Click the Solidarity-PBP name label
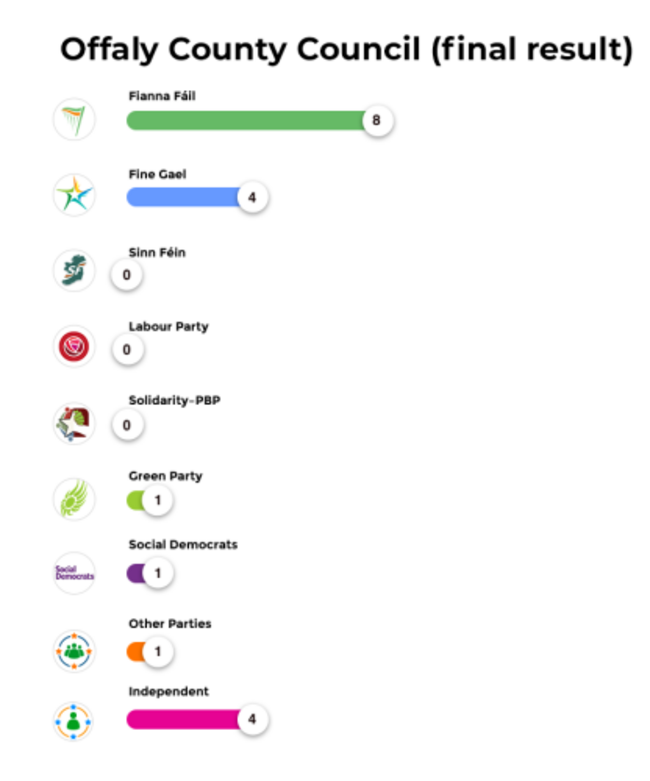The height and width of the screenshot is (781, 650). tap(174, 401)
